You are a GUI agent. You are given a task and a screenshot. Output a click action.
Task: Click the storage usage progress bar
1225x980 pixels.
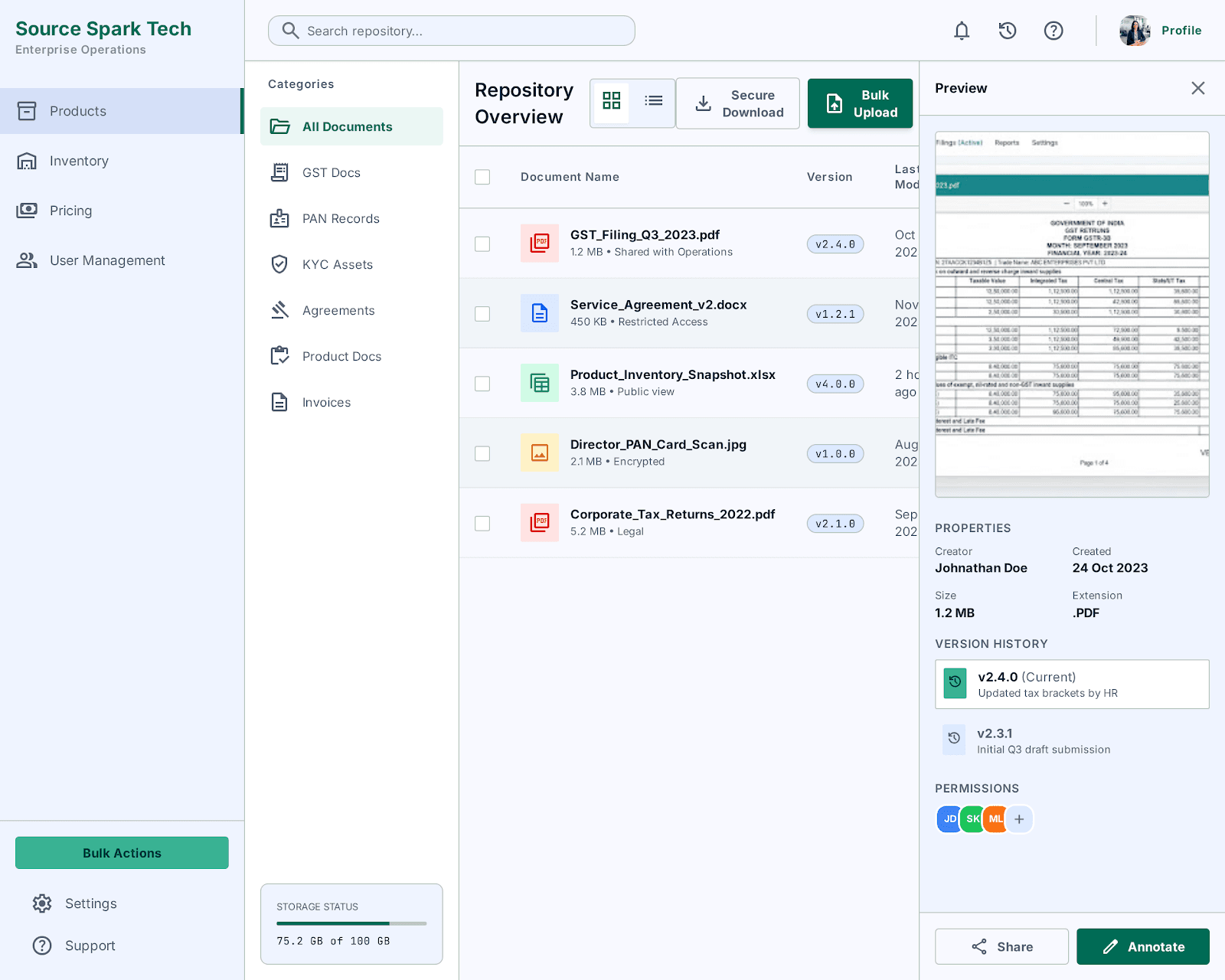[x=351, y=923]
